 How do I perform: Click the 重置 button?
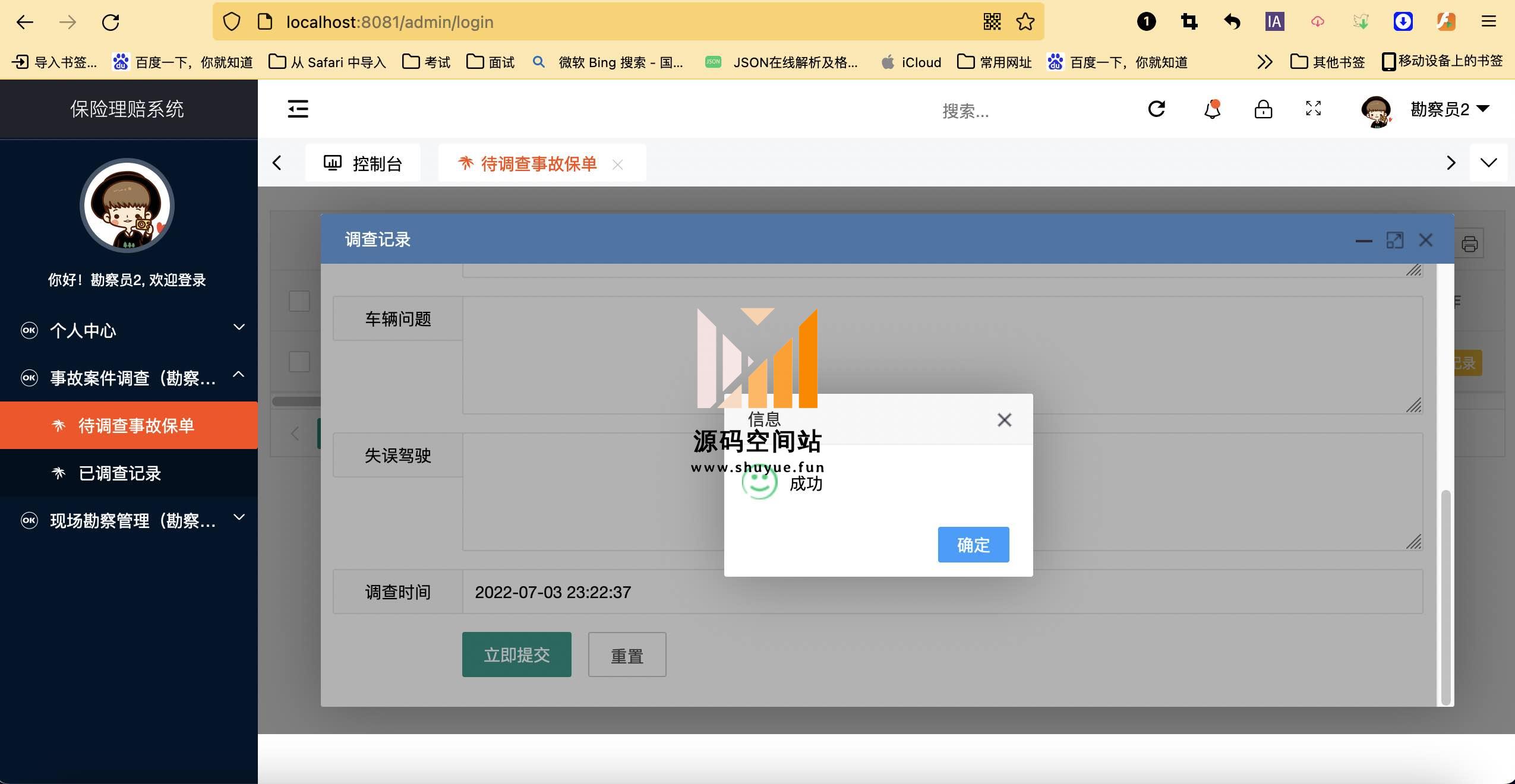pos(627,655)
